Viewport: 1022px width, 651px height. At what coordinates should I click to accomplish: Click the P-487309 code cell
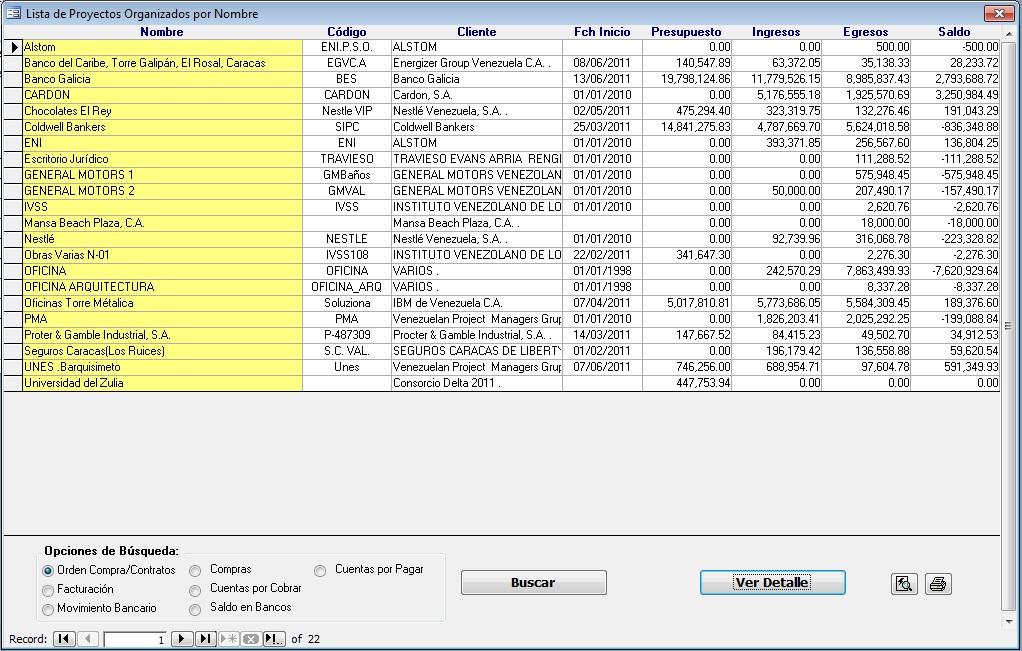tap(347, 335)
